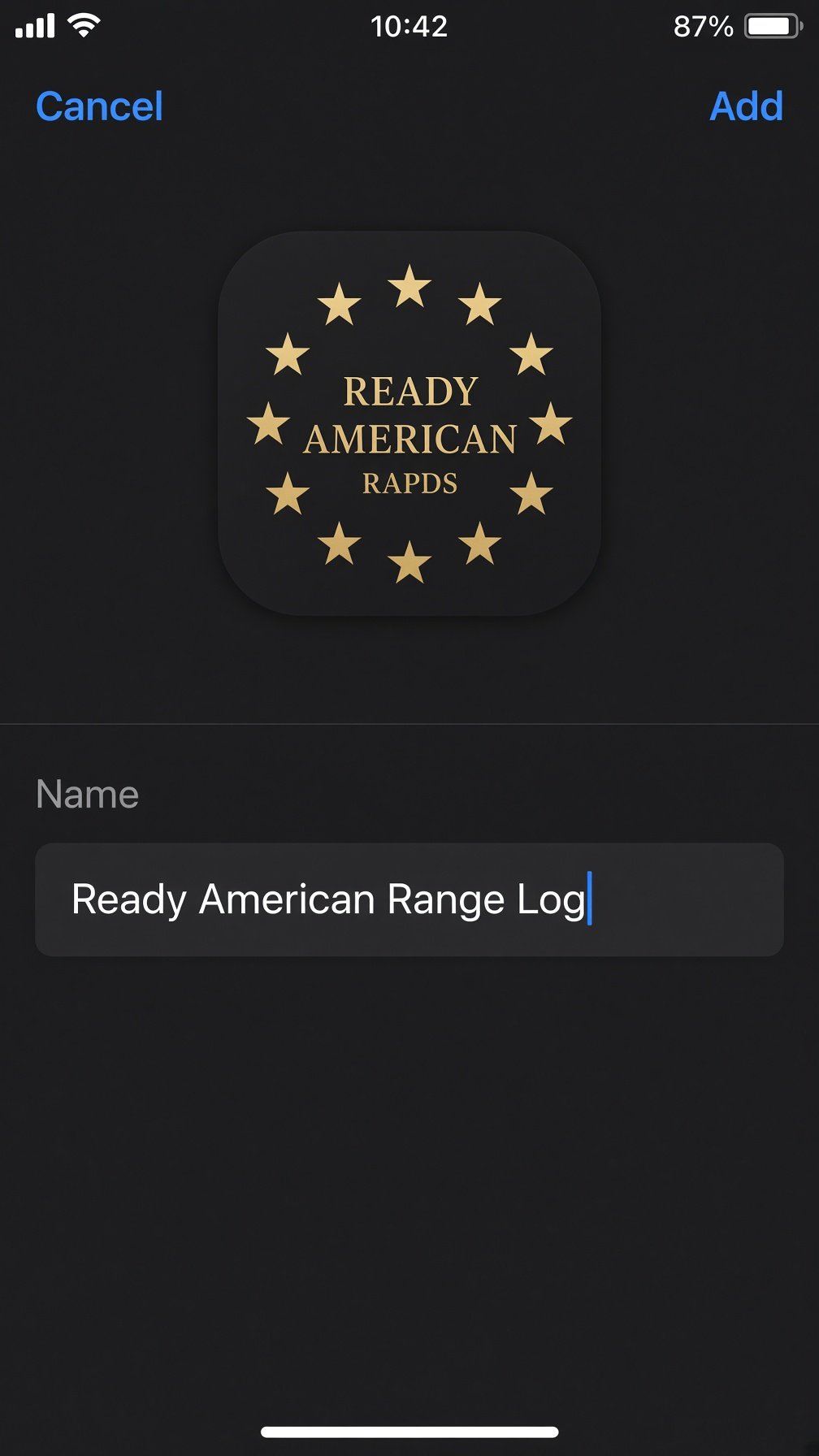Tap the home indicator bar
The height and width of the screenshot is (1456, 819).
[409, 1432]
